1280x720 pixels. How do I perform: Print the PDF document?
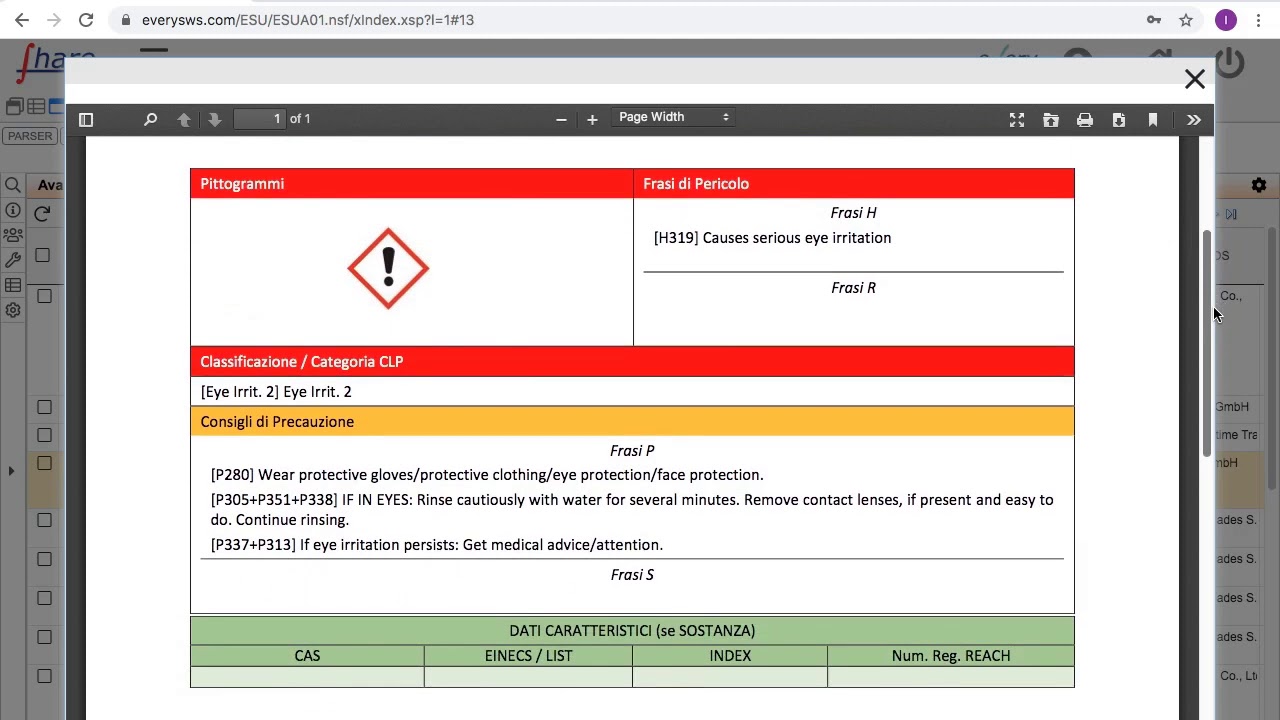click(x=1085, y=120)
